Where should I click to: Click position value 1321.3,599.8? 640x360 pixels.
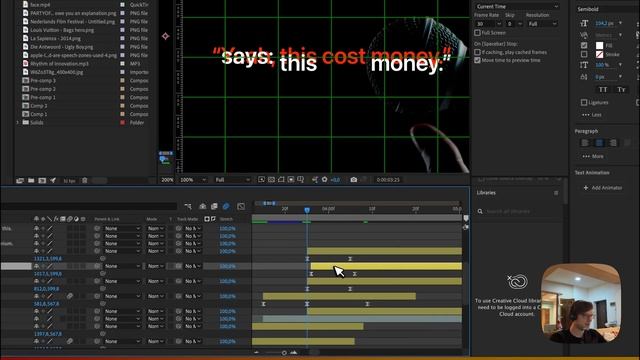click(x=48, y=259)
